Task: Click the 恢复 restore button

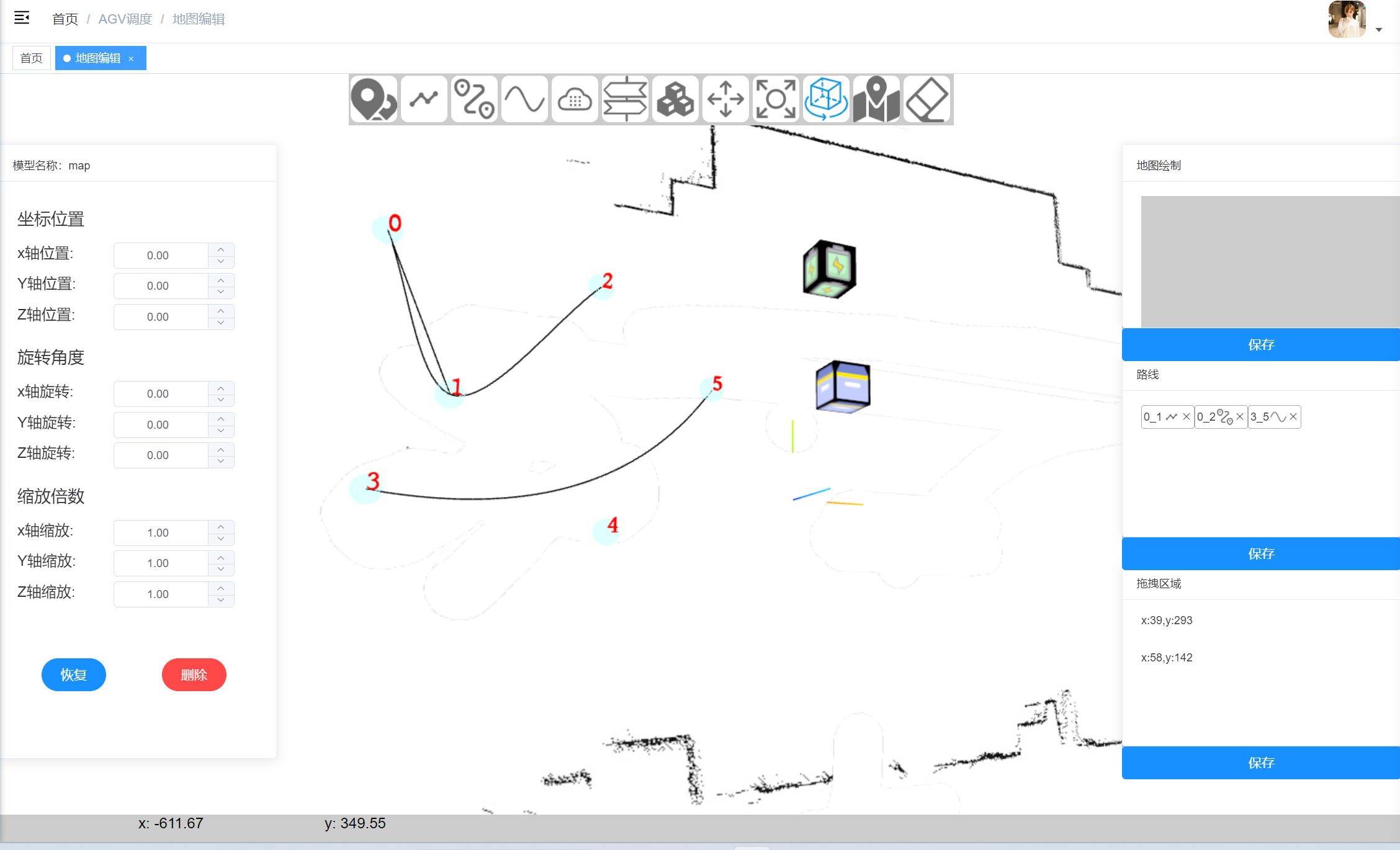Action: 74,675
